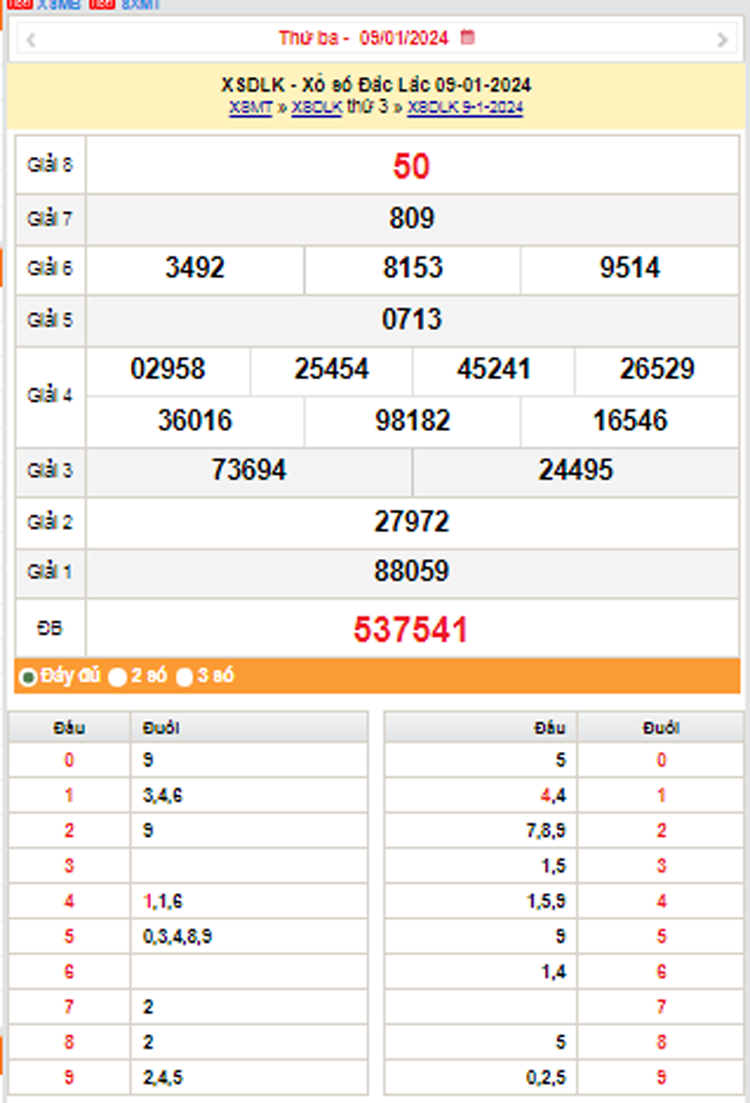Click the Giải 4 number 02958
The image size is (750, 1103).
[x=168, y=369]
